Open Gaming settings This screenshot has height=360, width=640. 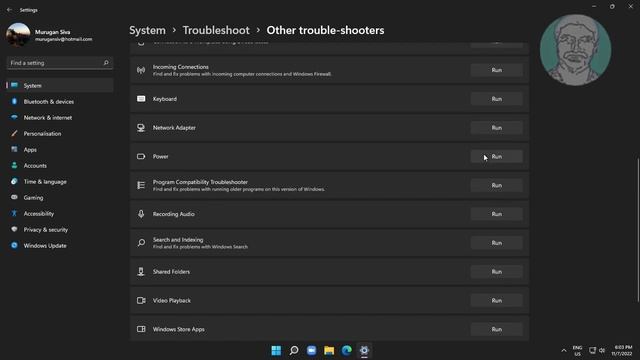[x=60, y=198]
